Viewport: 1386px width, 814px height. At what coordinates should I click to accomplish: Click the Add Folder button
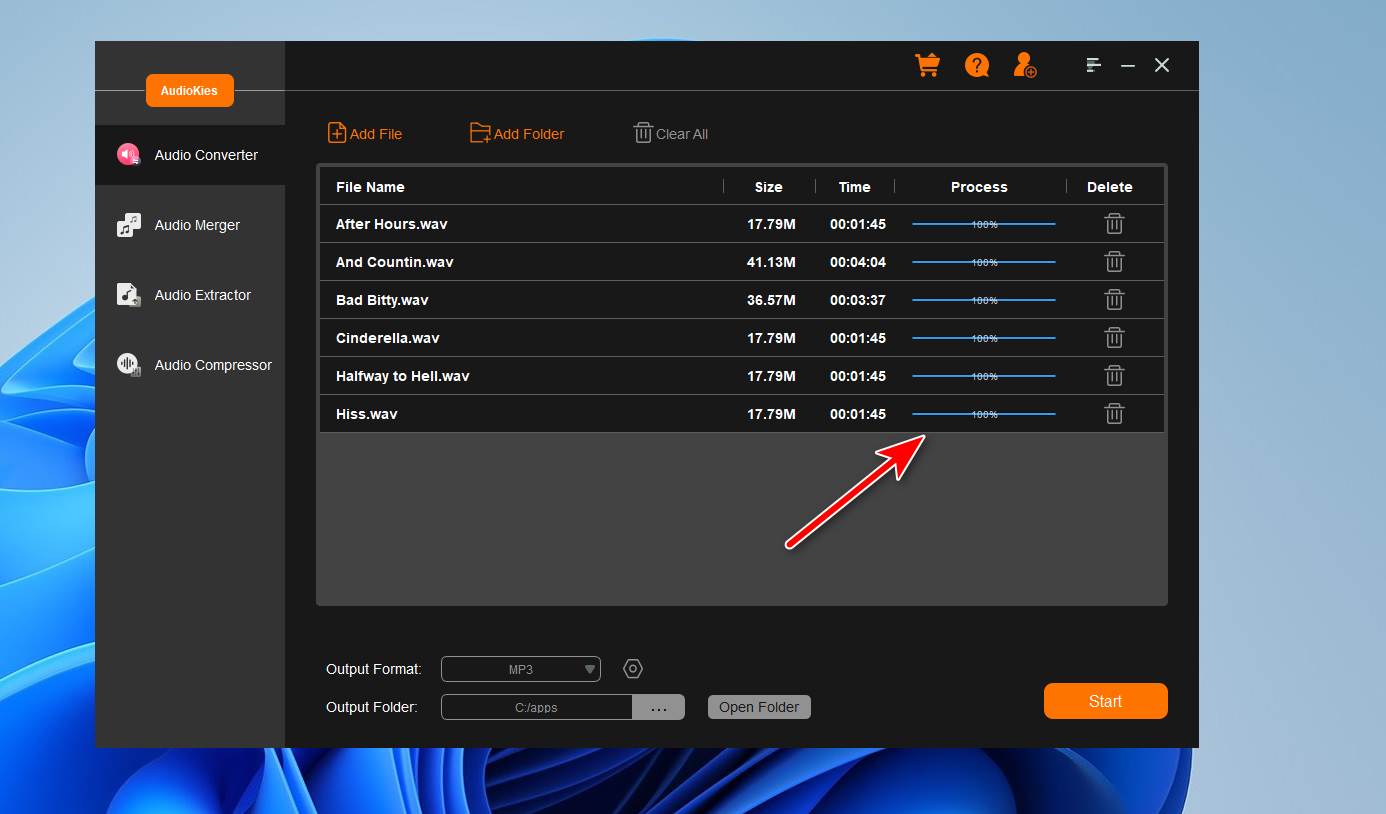click(x=517, y=133)
